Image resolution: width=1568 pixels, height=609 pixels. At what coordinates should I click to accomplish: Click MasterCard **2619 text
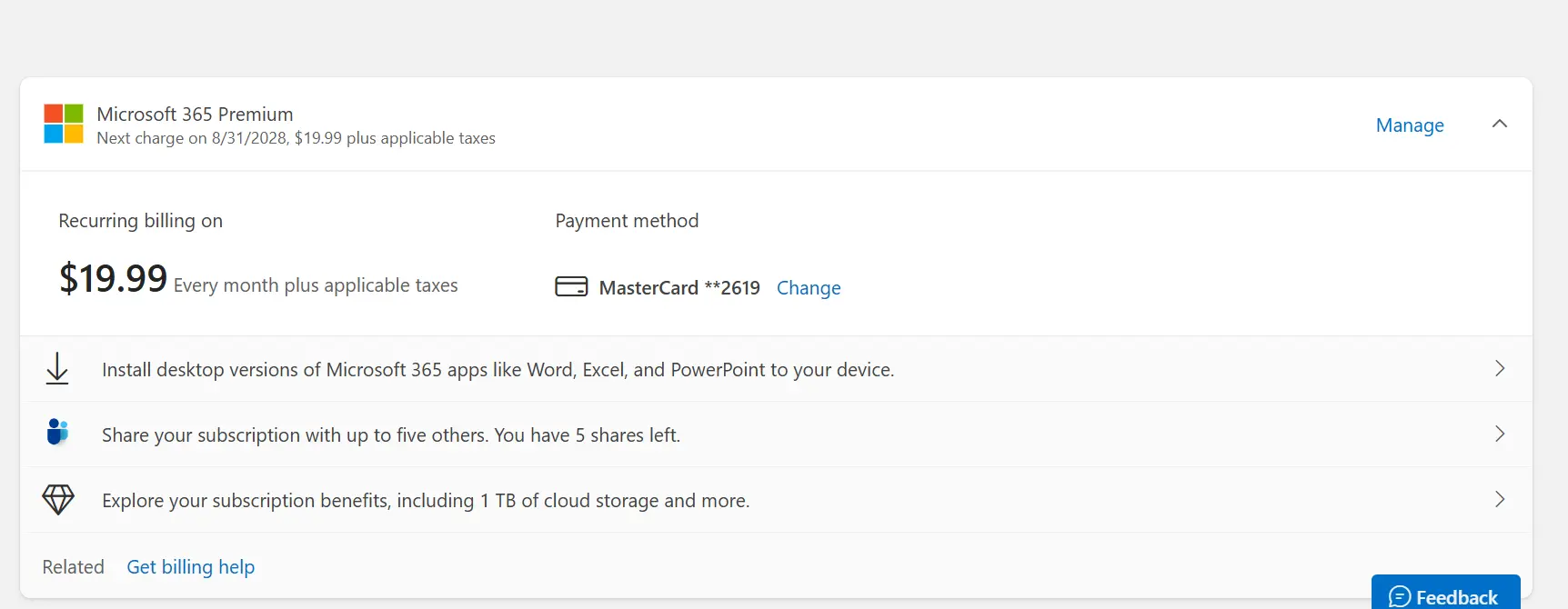(679, 288)
